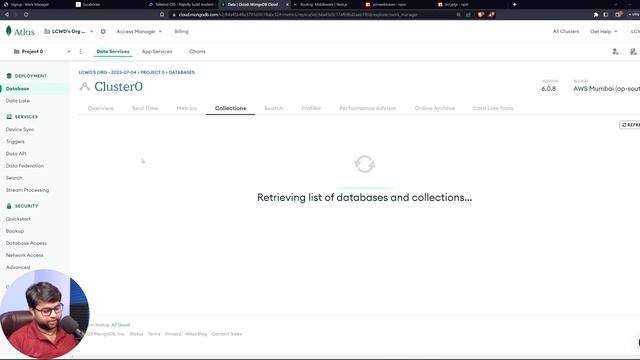Switch to the Signup Work Manager tab

[29, 4]
